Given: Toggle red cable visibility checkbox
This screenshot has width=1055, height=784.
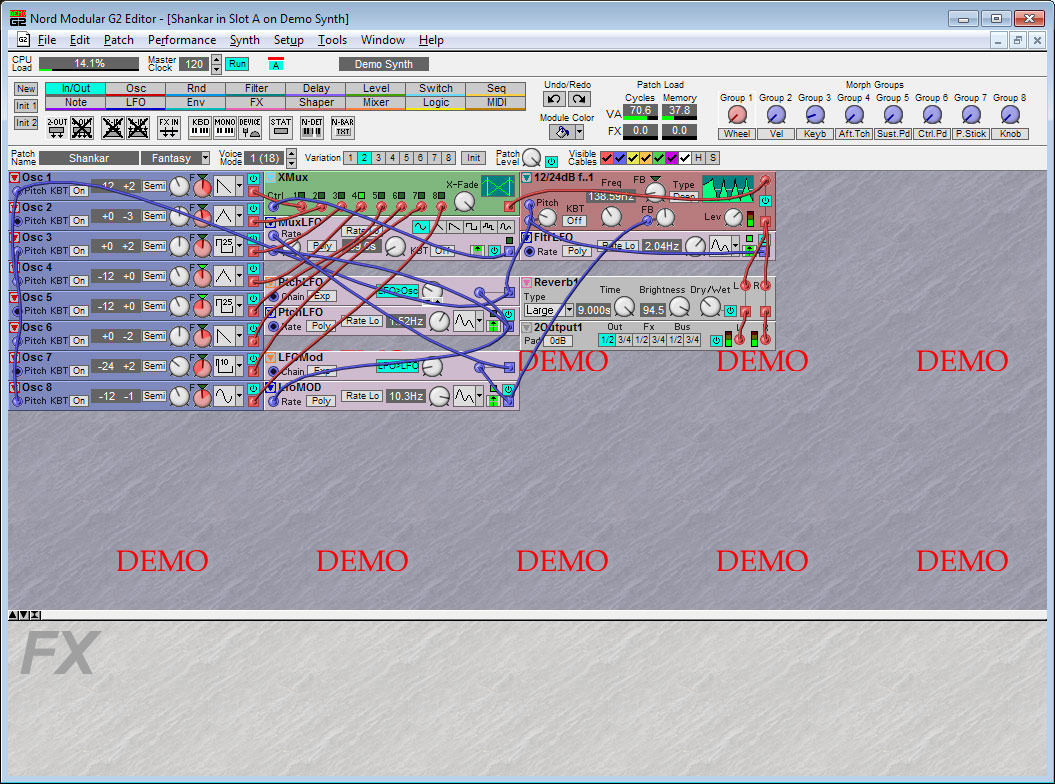Looking at the screenshot, I should click(607, 158).
